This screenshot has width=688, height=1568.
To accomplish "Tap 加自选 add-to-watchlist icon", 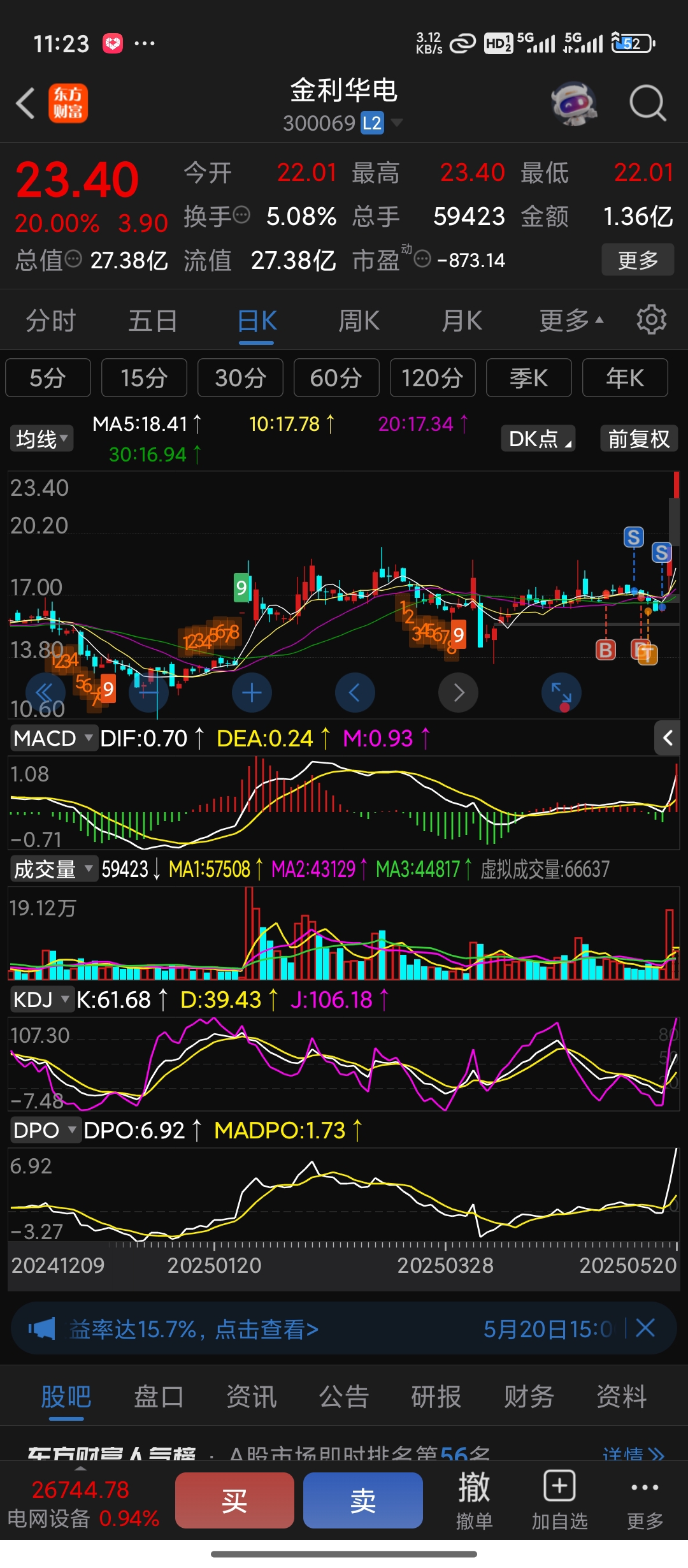I will pos(559,1500).
